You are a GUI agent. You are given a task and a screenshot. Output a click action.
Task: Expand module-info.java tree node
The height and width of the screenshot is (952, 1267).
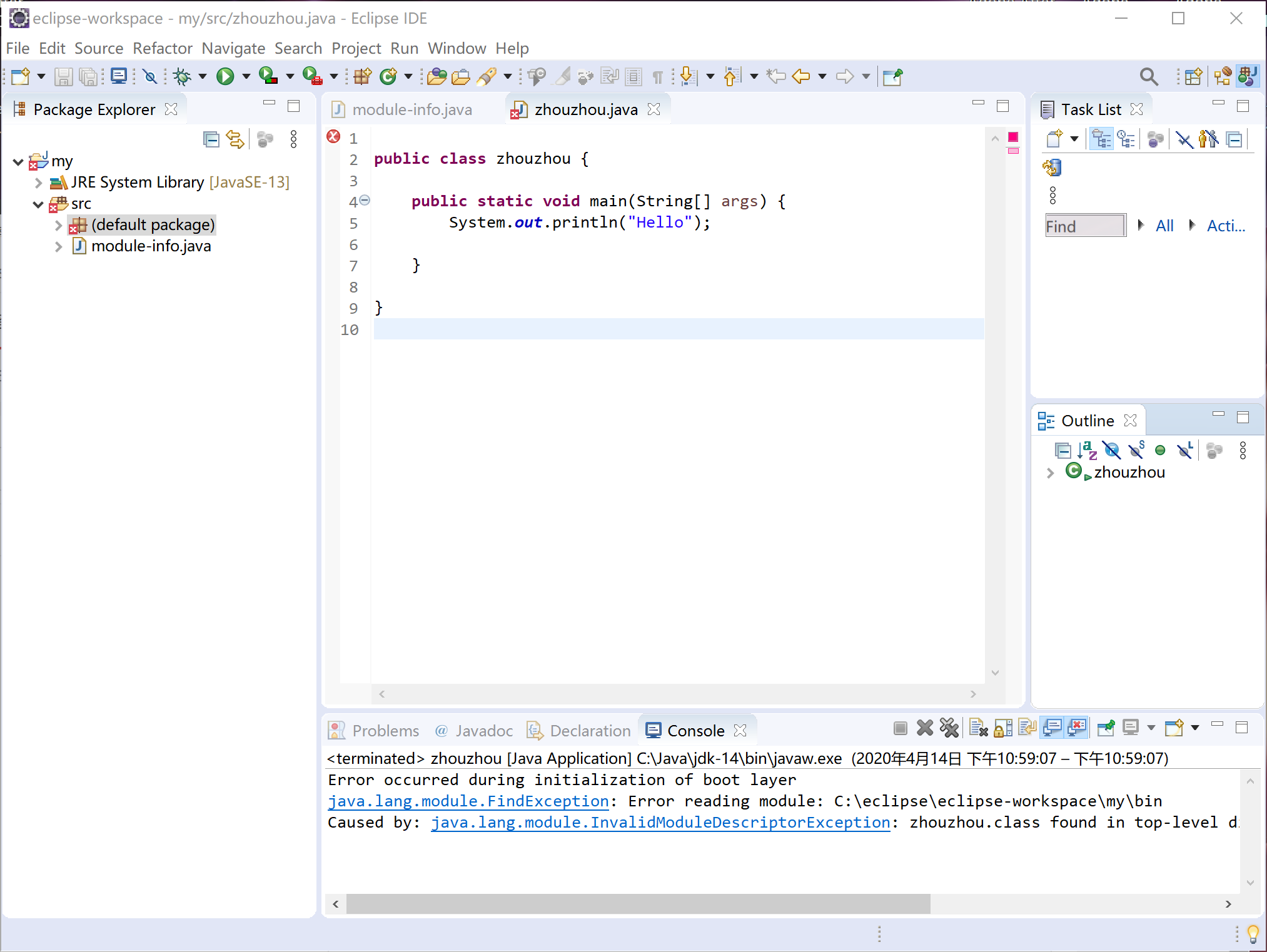click(x=58, y=247)
